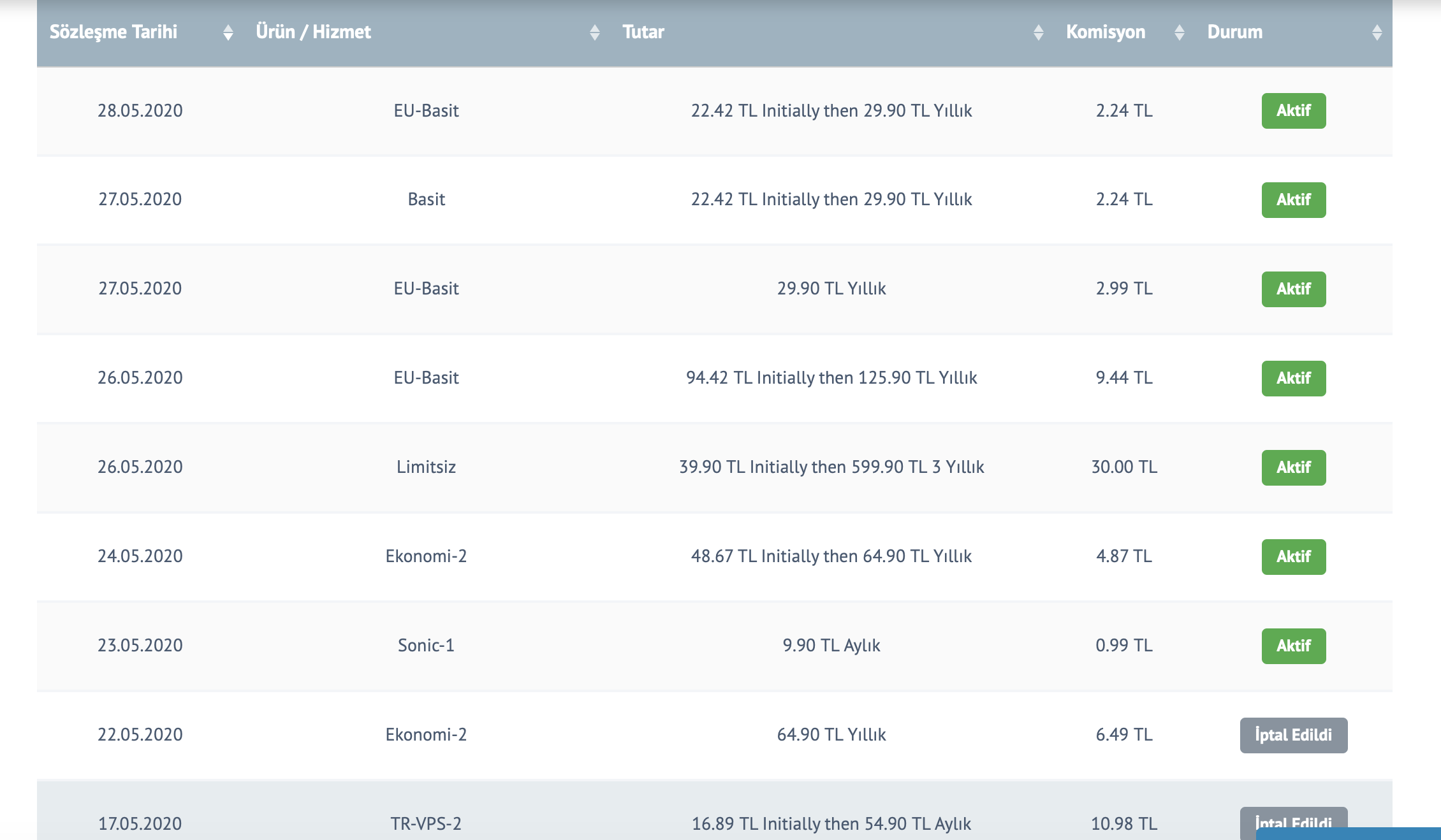This screenshot has width=1441, height=840.
Task: Click the Ürün / Hizmet header label
Action: click(313, 32)
